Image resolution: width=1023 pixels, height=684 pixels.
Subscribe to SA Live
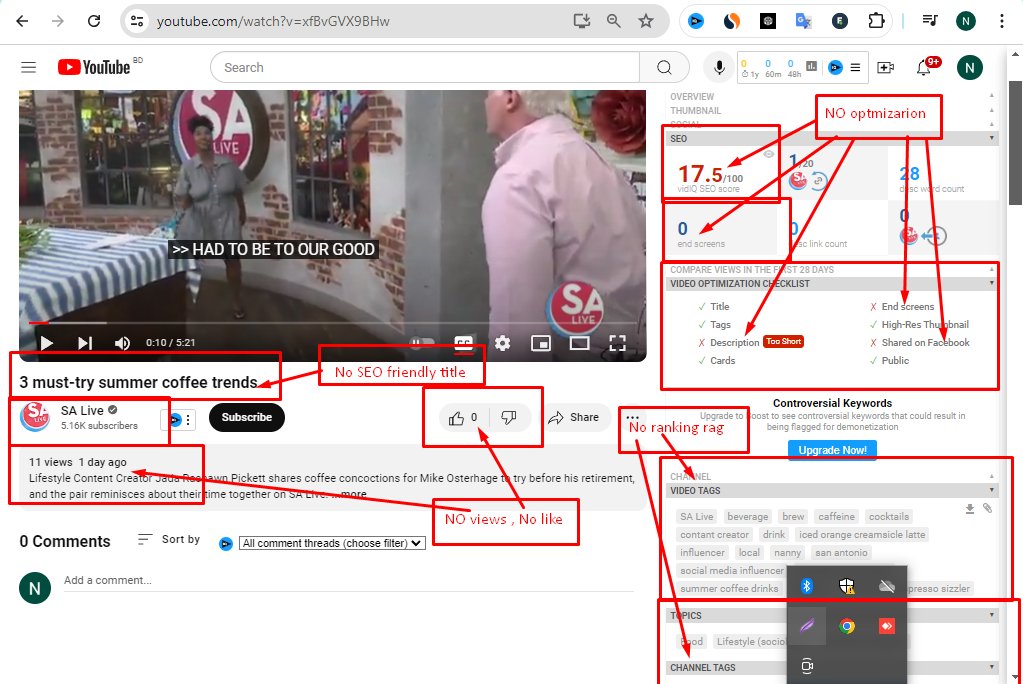click(247, 417)
